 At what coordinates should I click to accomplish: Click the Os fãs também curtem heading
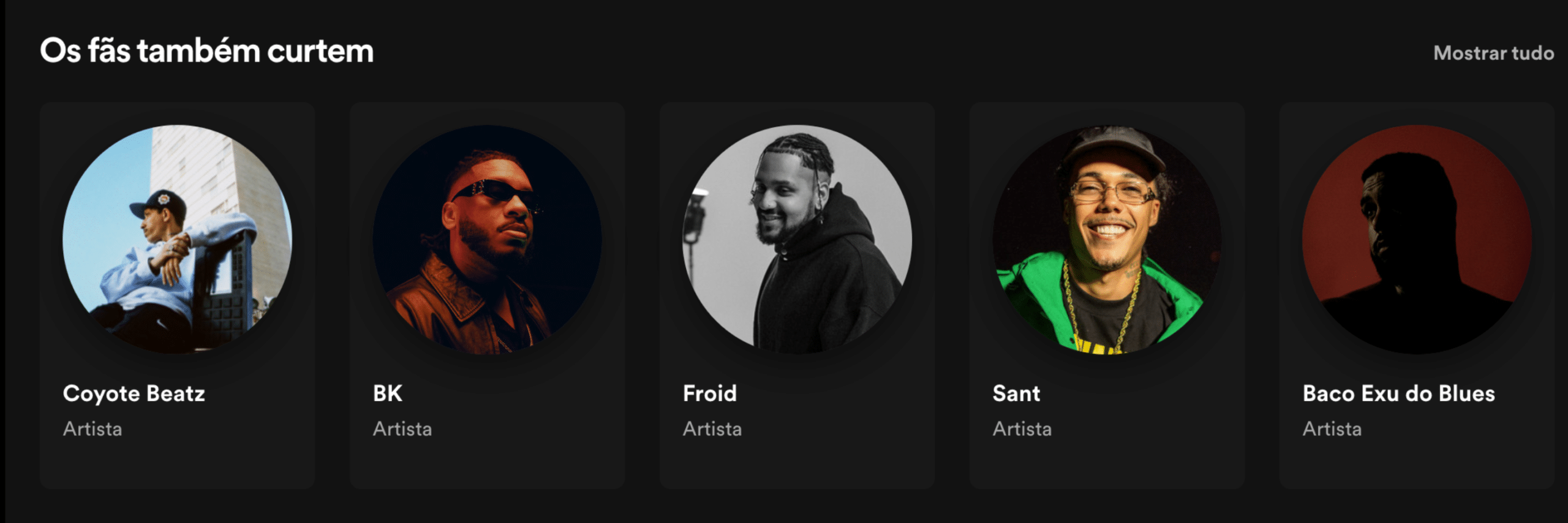pyautogui.click(x=207, y=51)
